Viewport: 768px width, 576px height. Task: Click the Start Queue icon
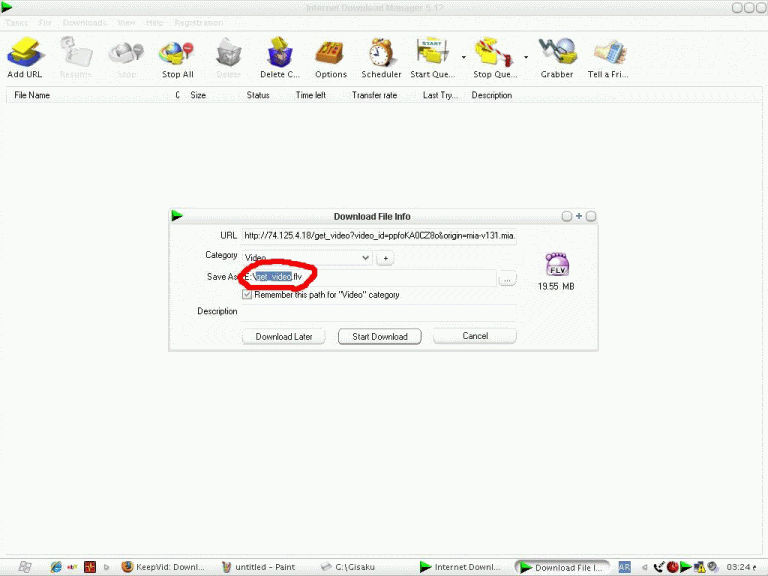432,52
